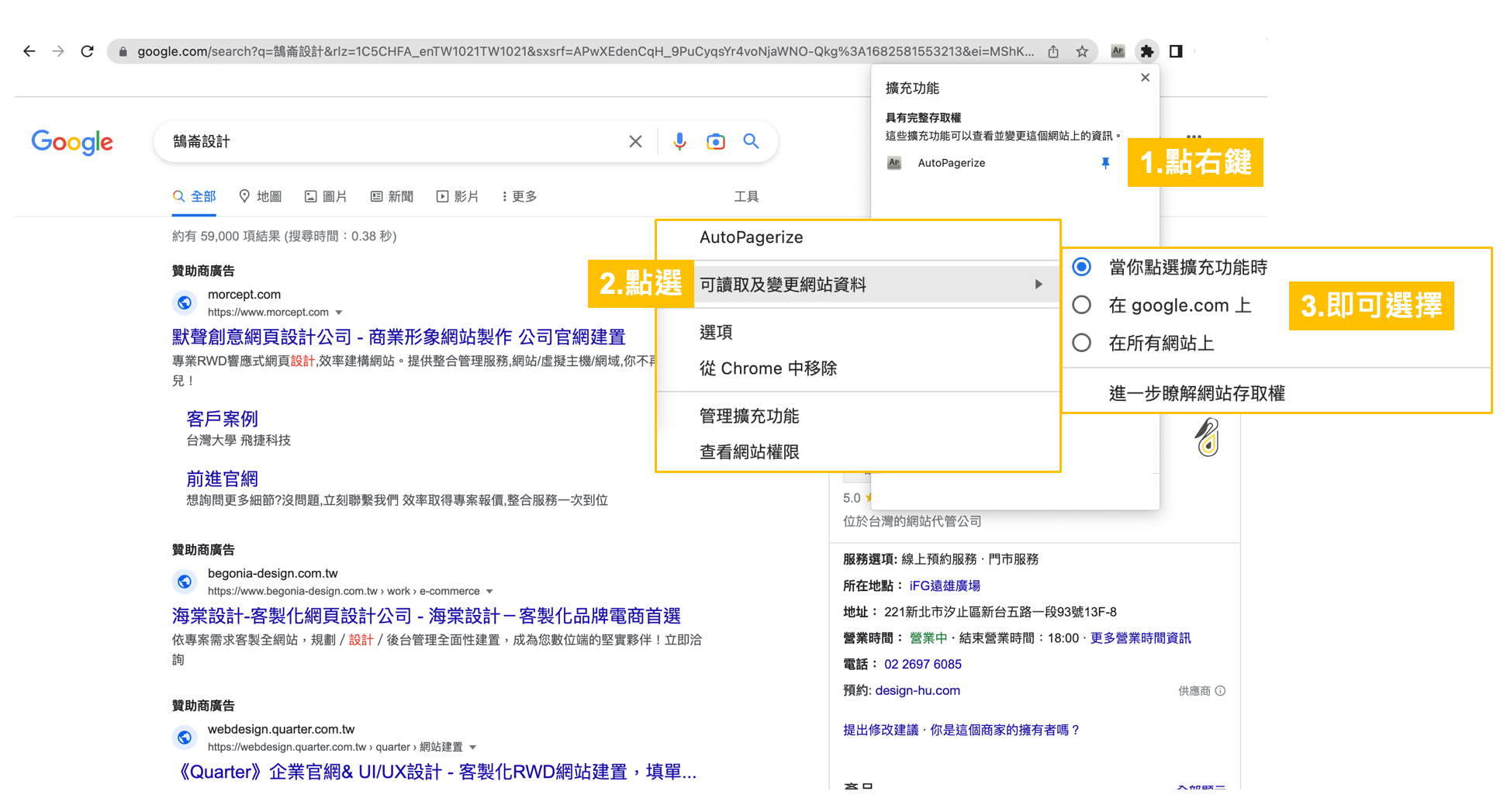Click the morcept.com globe favicon
This screenshot has width=1507, height=812.
[185, 302]
